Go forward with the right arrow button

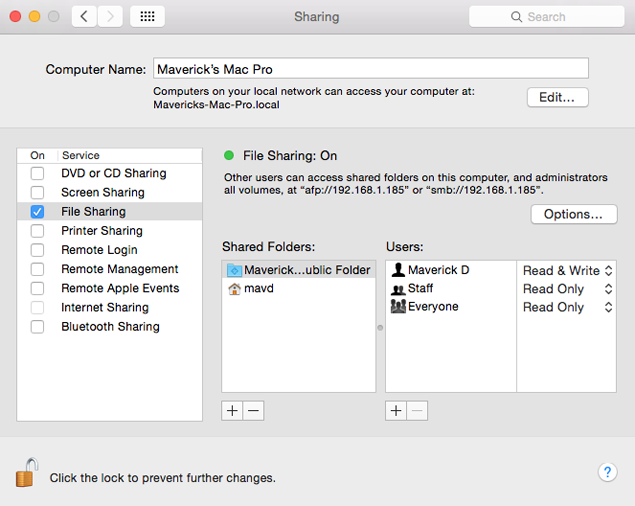[x=110, y=17]
